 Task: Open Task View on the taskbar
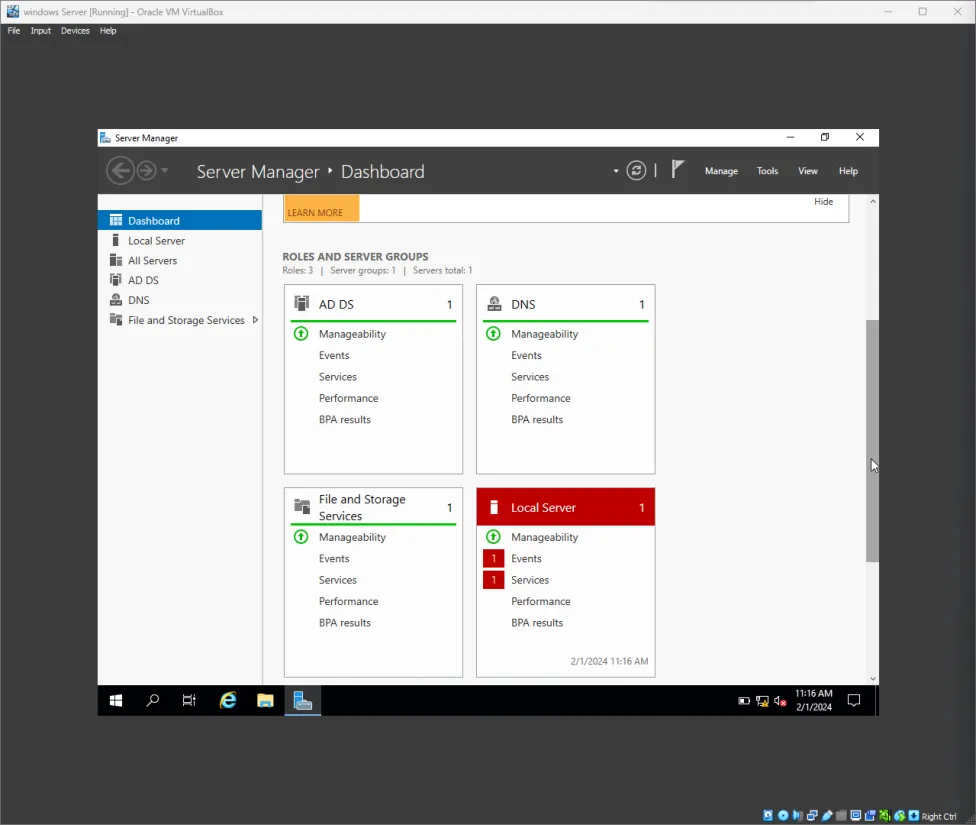pyautogui.click(x=189, y=700)
